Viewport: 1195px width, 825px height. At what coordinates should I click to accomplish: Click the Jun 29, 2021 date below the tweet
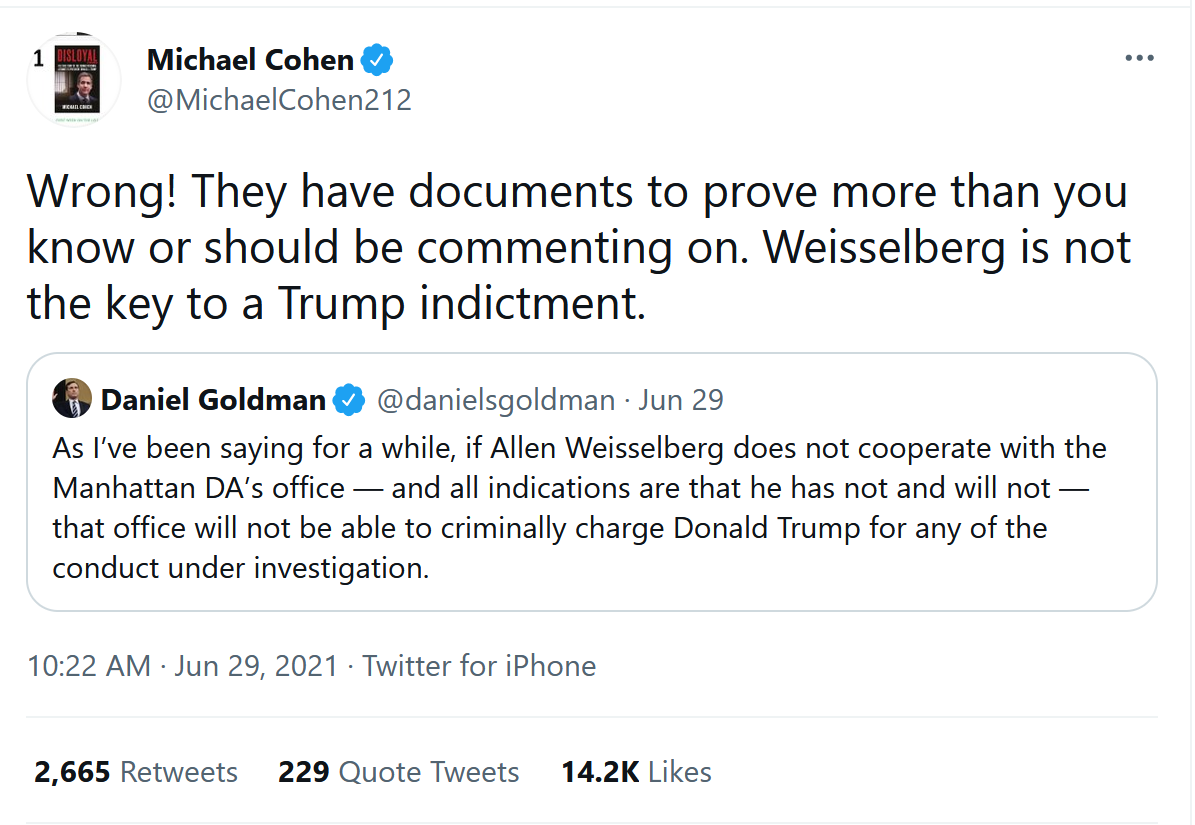click(x=256, y=666)
